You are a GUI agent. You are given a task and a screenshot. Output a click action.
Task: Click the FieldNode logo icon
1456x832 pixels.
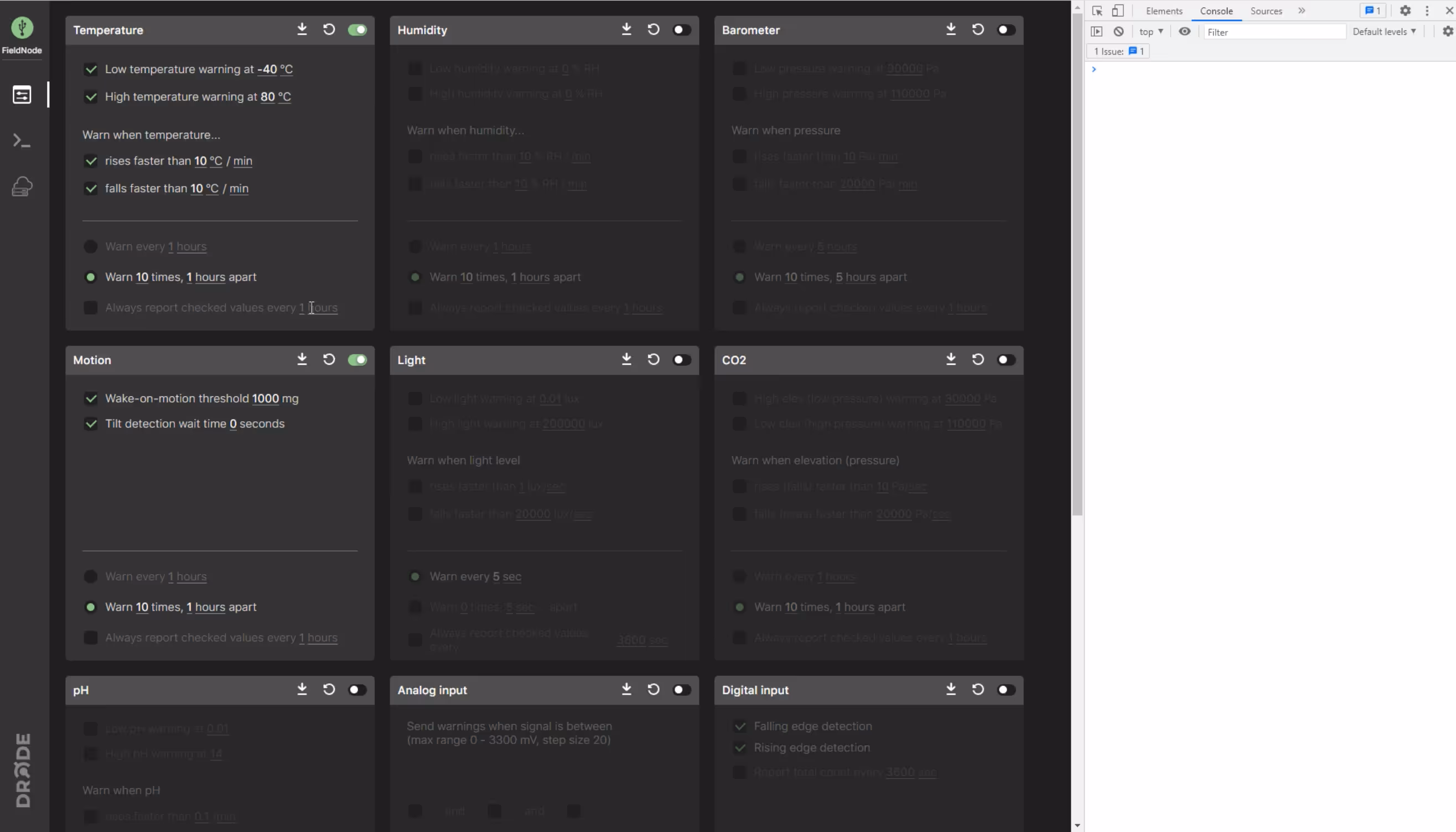click(x=22, y=28)
